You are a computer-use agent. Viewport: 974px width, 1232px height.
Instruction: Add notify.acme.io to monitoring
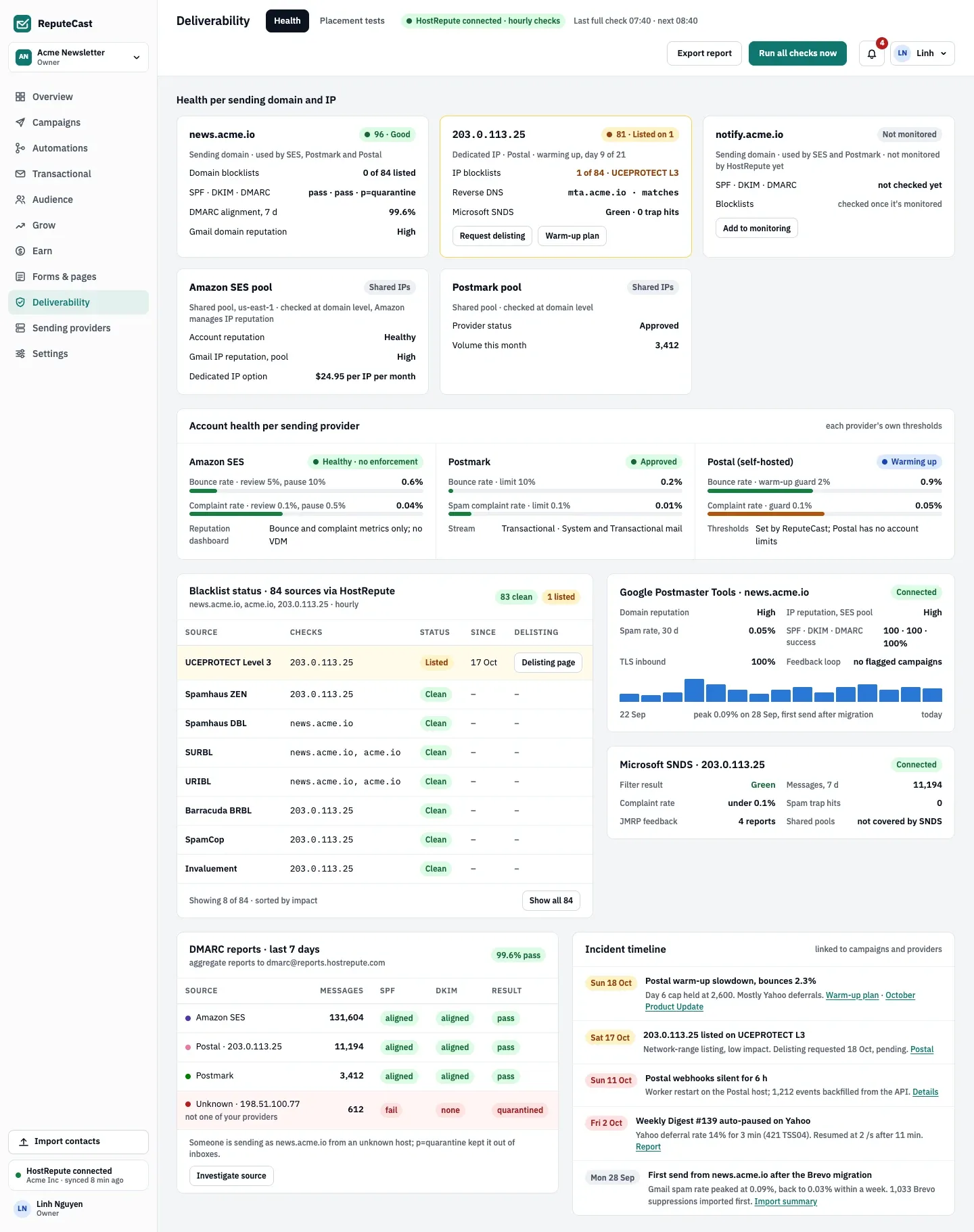pyautogui.click(x=757, y=229)
